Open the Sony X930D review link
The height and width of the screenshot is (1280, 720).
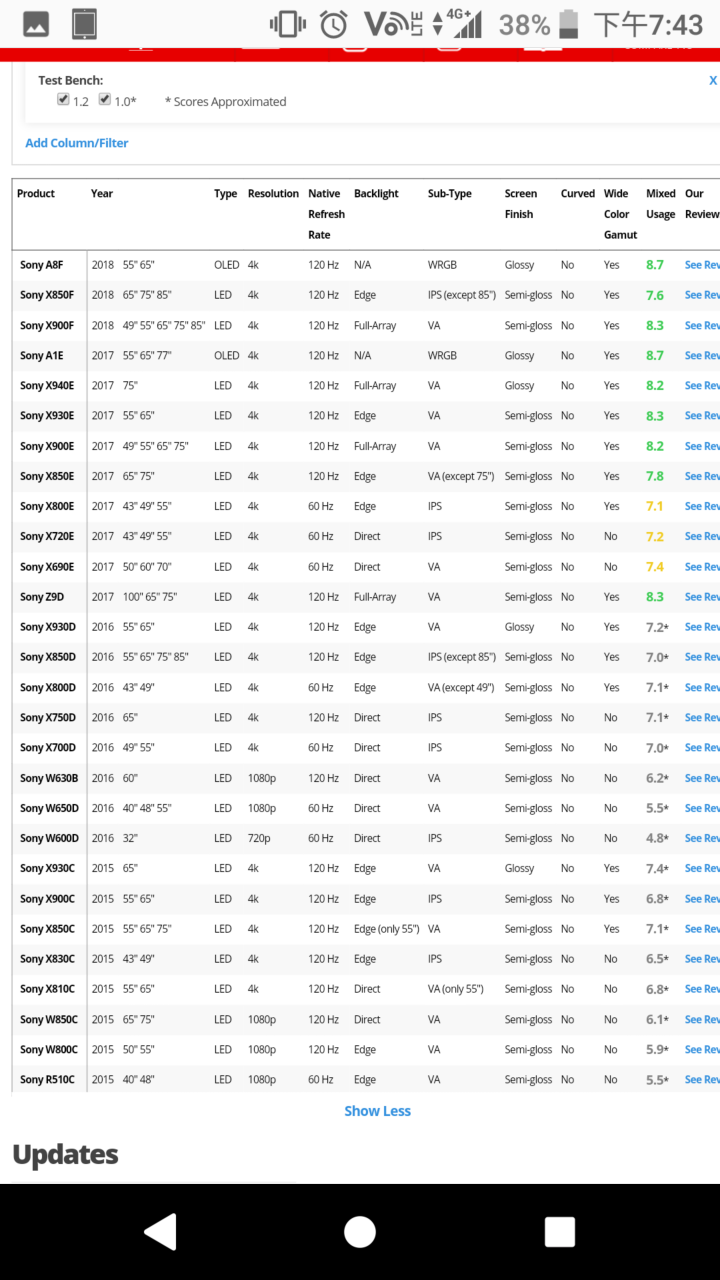pos(702,627)
